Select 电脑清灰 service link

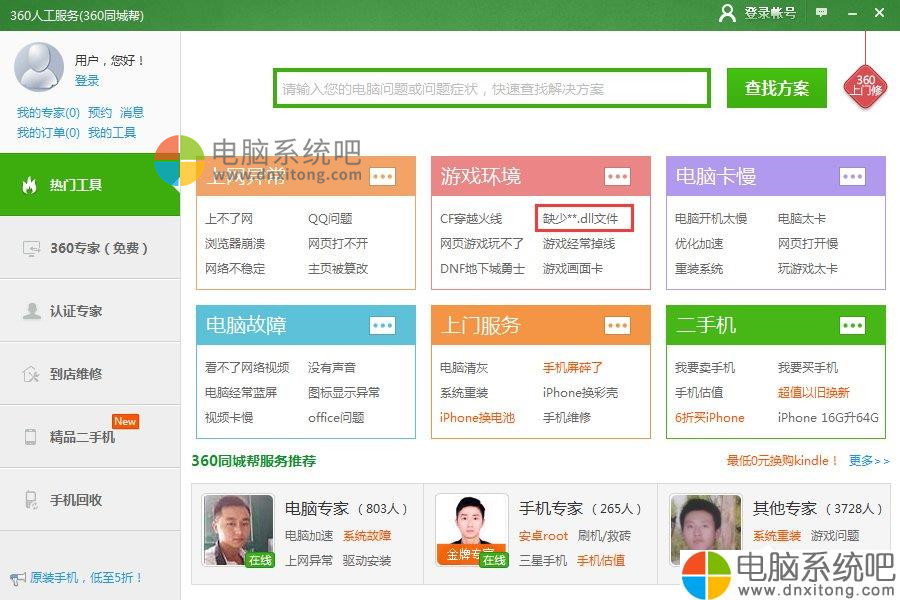tap(464, 367)
